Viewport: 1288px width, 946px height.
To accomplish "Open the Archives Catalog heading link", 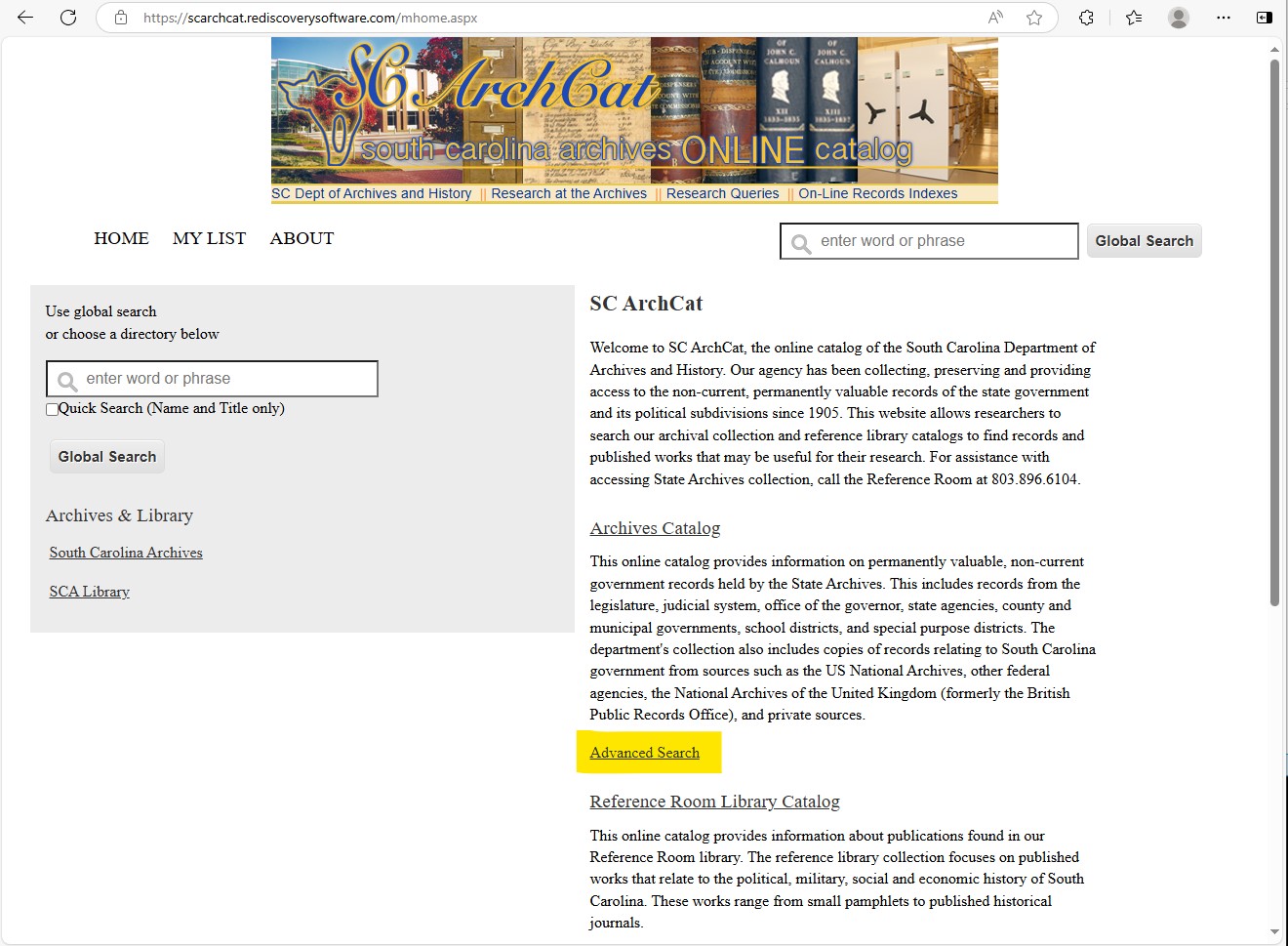I will tap(655, 528).
